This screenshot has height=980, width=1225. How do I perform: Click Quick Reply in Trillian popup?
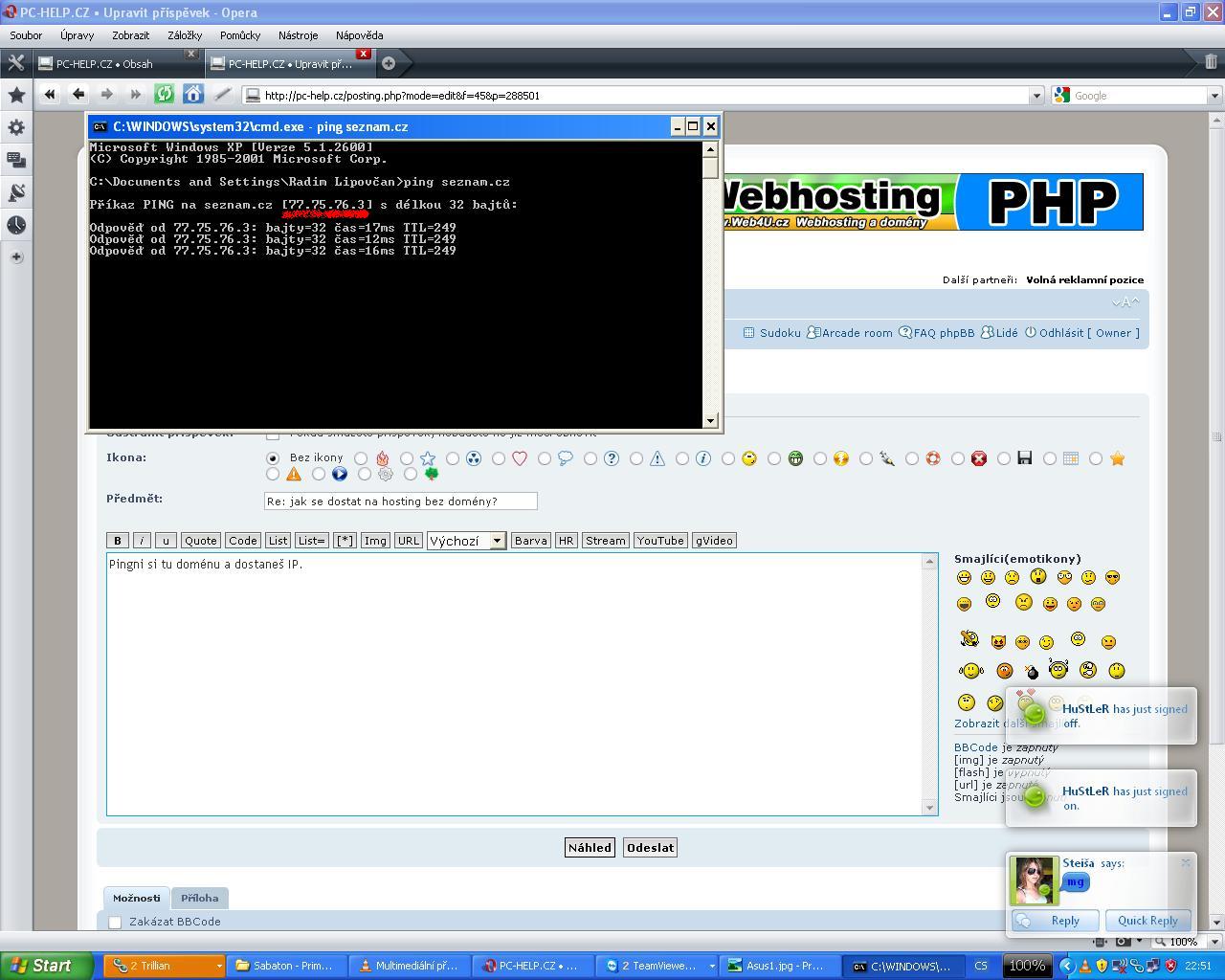[1147, 921]
